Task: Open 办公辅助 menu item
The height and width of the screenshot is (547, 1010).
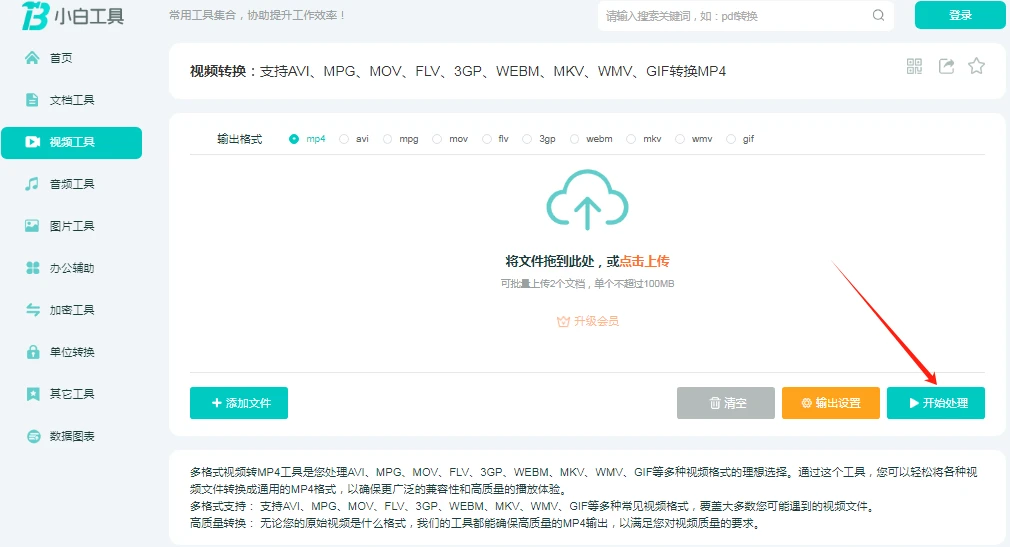Action: pyautogui.click(x=71, y=268)
